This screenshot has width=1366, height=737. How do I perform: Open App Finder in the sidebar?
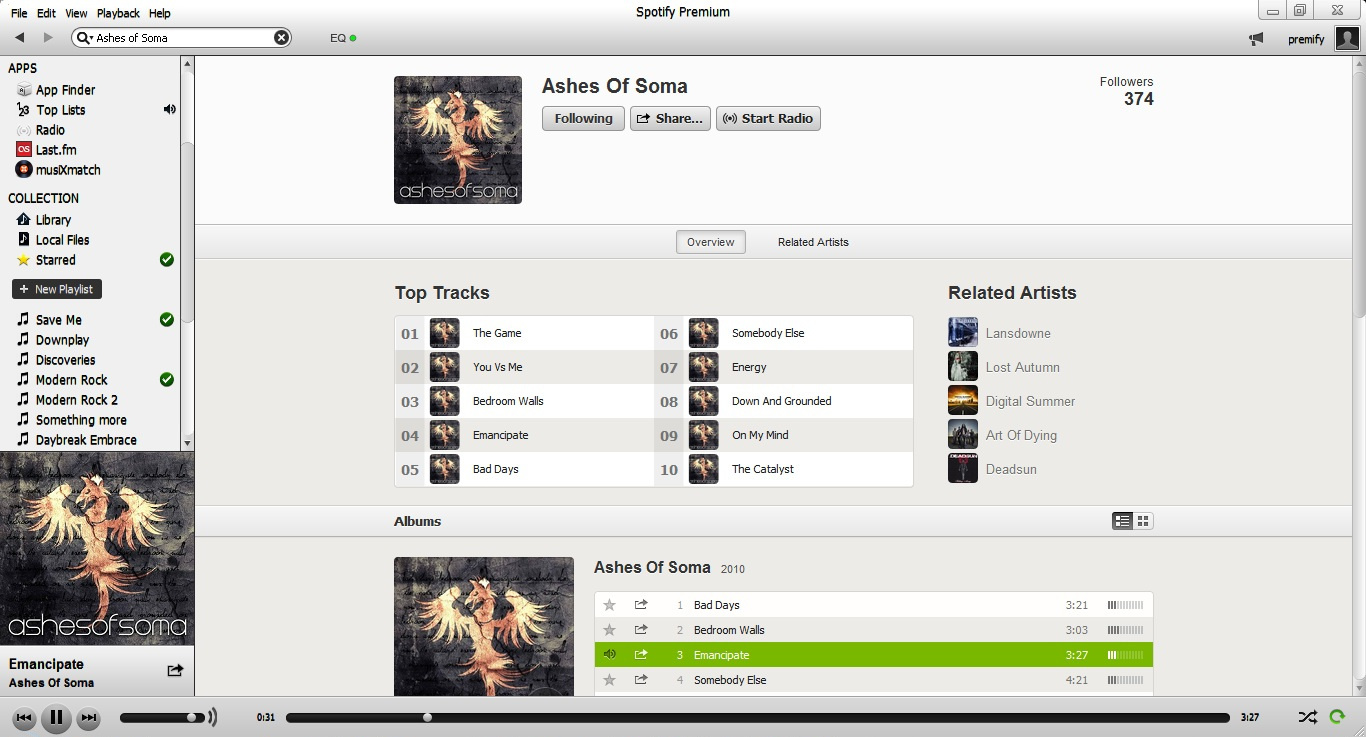pyautogui.click(x=65, y=90)
